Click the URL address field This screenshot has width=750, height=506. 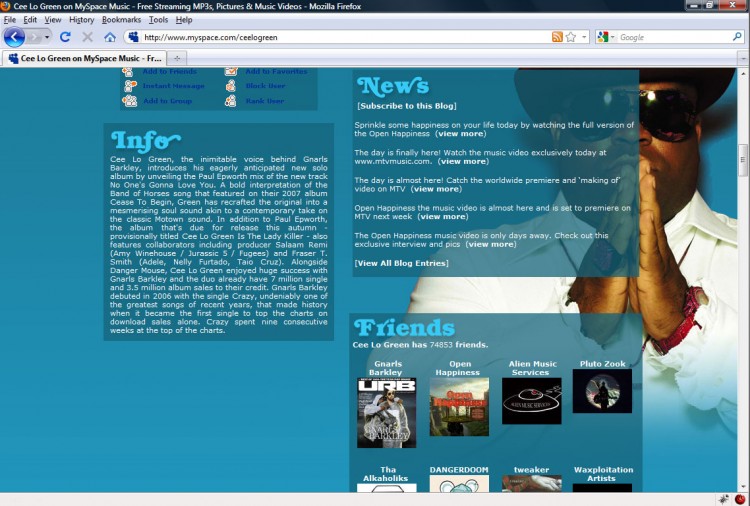pos(344,37)
